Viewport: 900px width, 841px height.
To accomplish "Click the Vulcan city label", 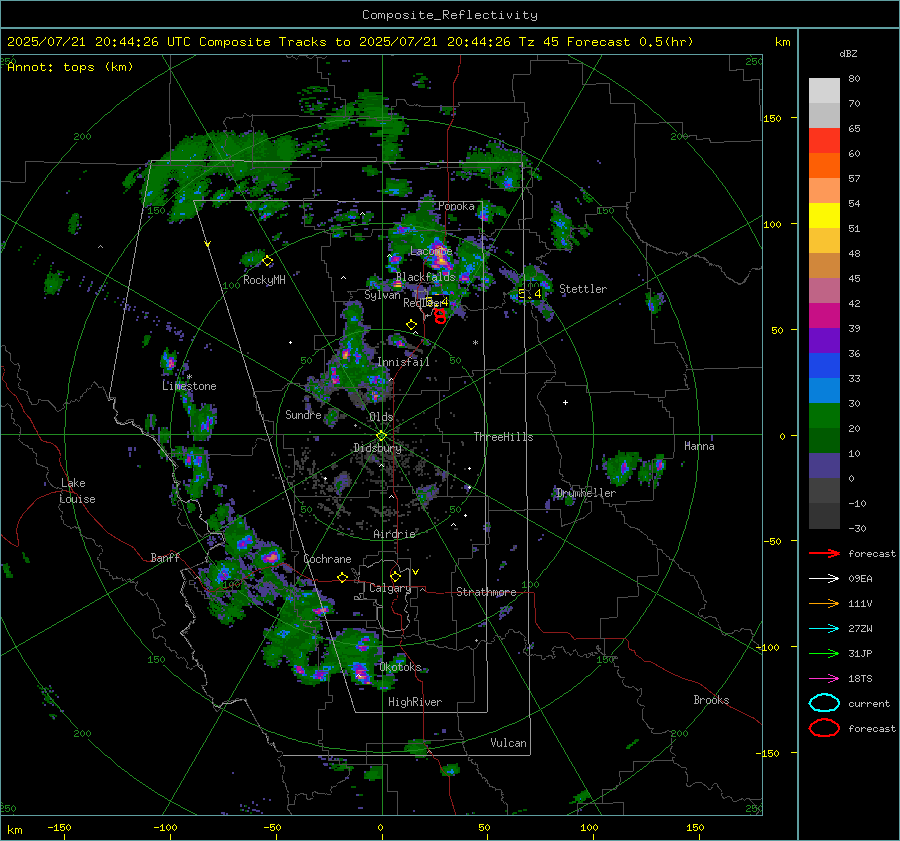I will point(508,743).
